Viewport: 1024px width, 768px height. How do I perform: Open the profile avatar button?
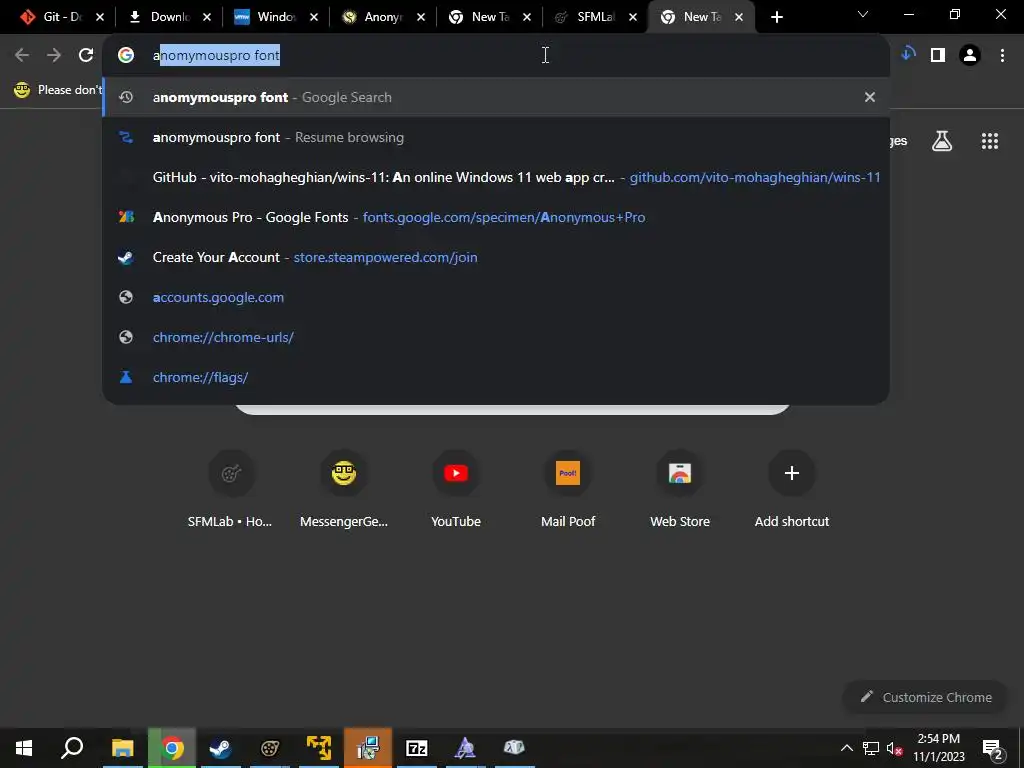(x=970, y=56)
